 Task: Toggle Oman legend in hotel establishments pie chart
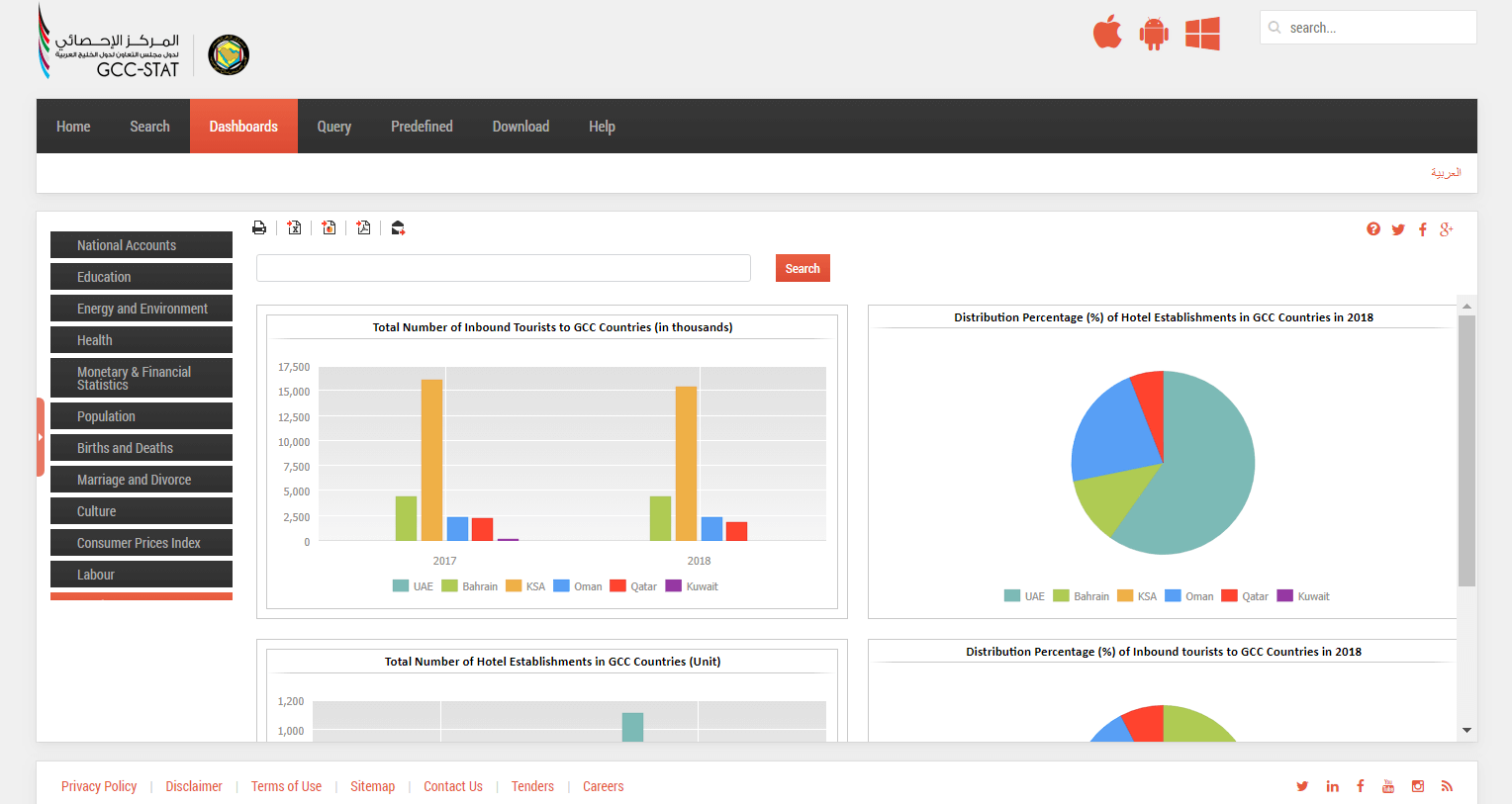[x=1188, y=596]
